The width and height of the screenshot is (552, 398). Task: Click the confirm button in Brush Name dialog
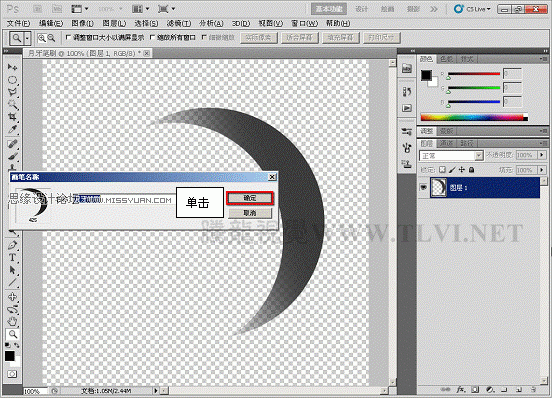pyautogui.click(x=250, y=198)
